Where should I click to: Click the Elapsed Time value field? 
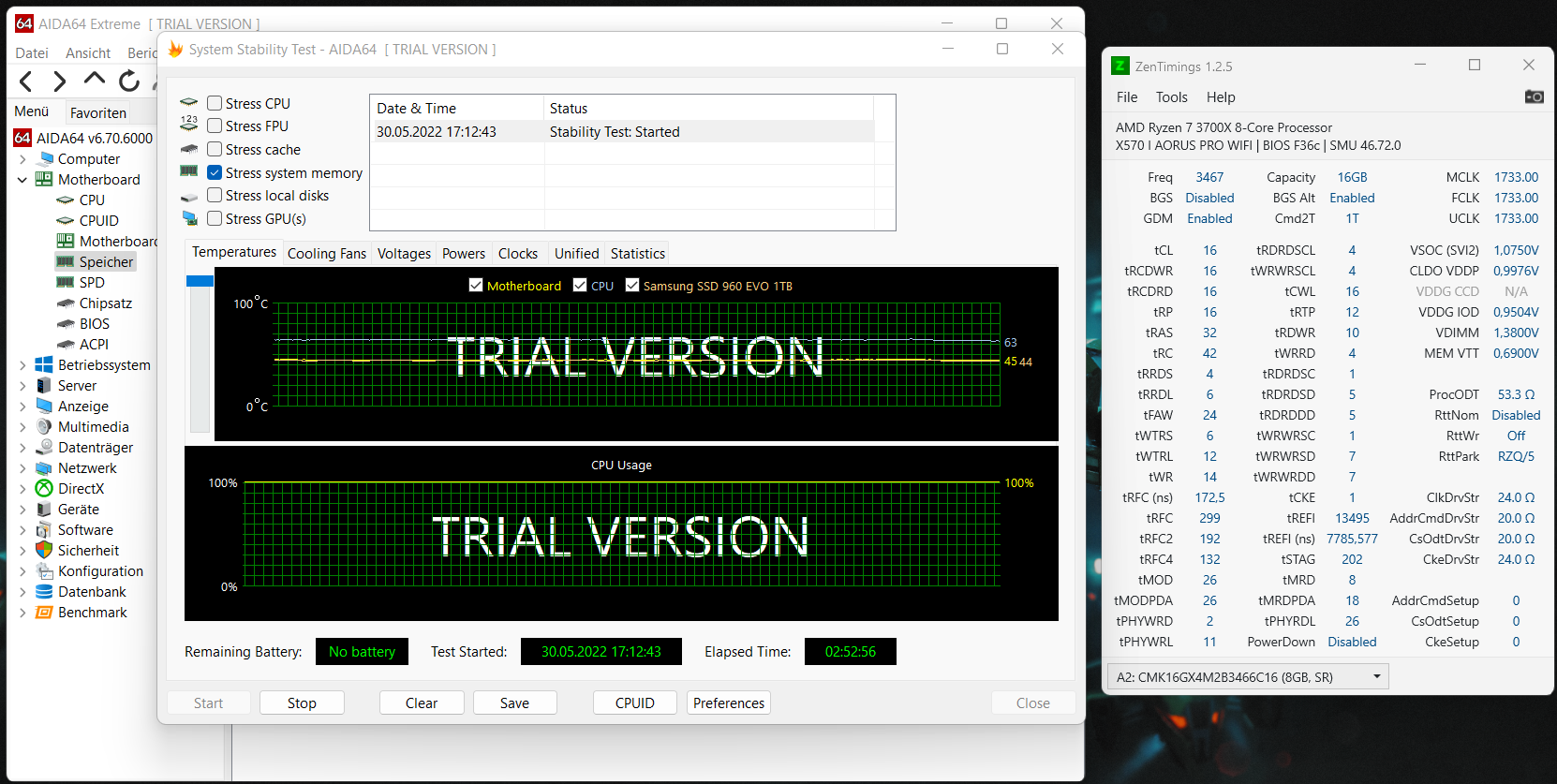point(851,651)
